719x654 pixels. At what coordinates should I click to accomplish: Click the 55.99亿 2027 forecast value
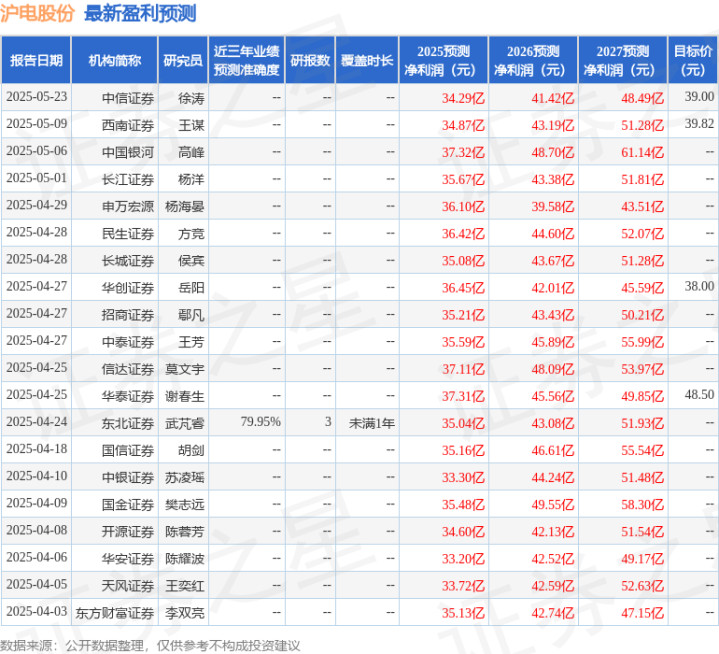[642, 342]
